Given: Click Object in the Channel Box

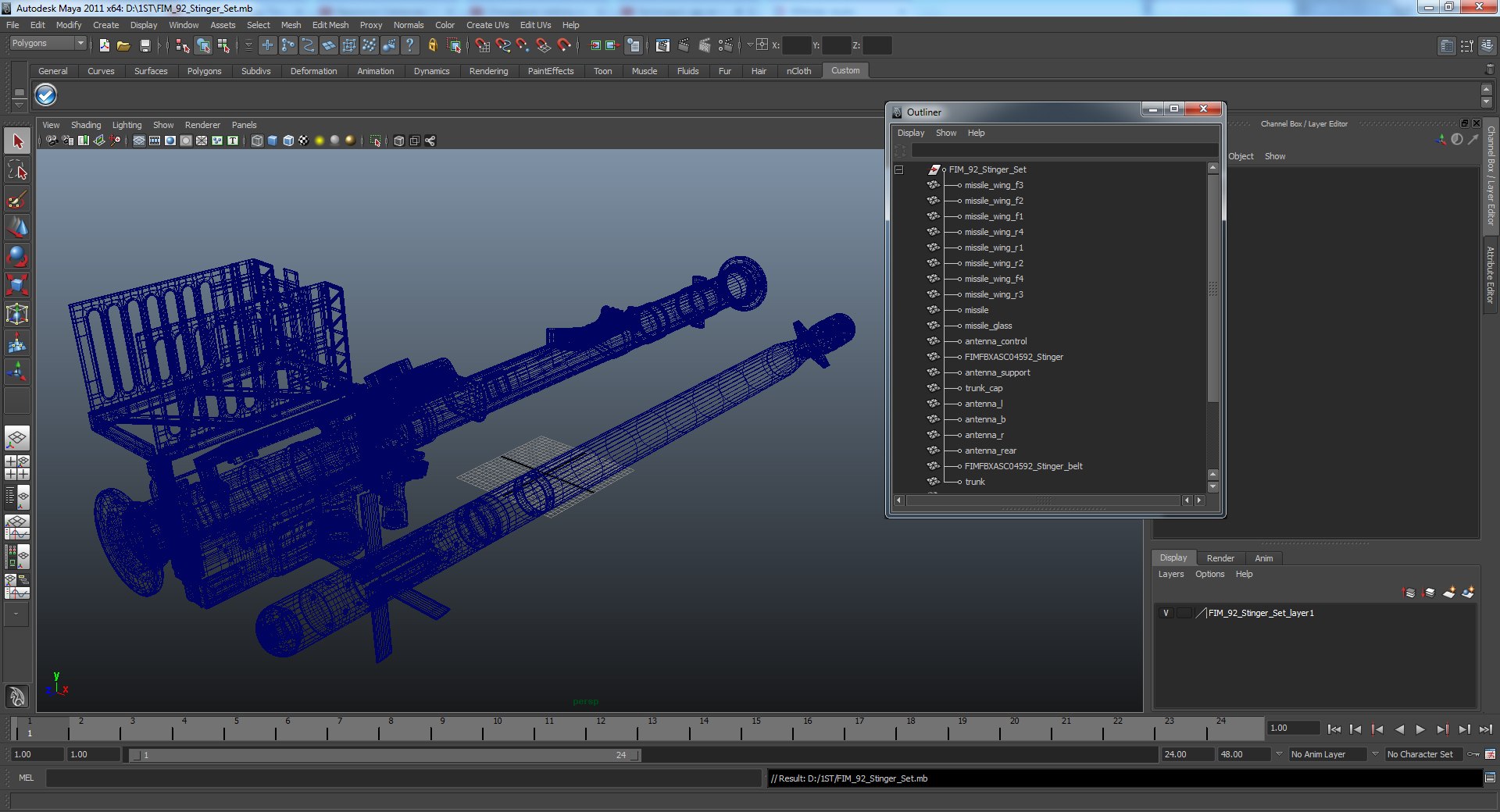Looking at the screenshot, I should pyautogui.click(x=1241, y=156).
